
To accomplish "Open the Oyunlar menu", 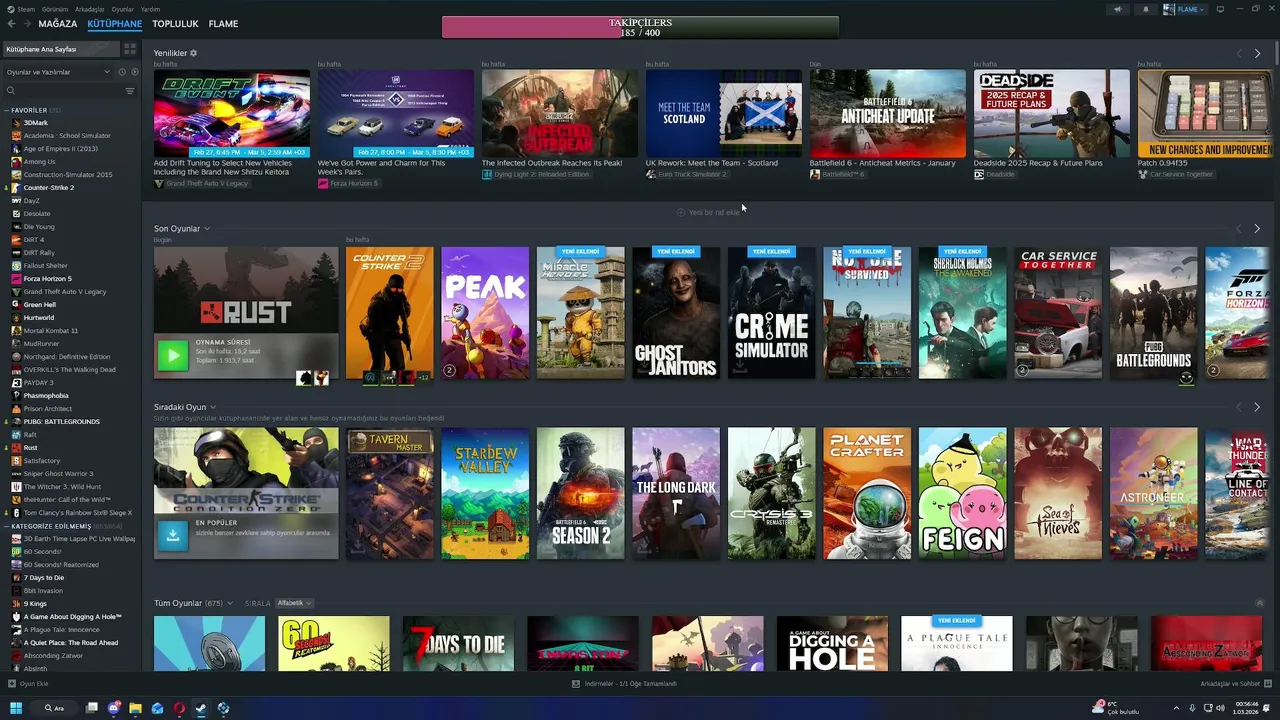I will [x=122, y=9].
